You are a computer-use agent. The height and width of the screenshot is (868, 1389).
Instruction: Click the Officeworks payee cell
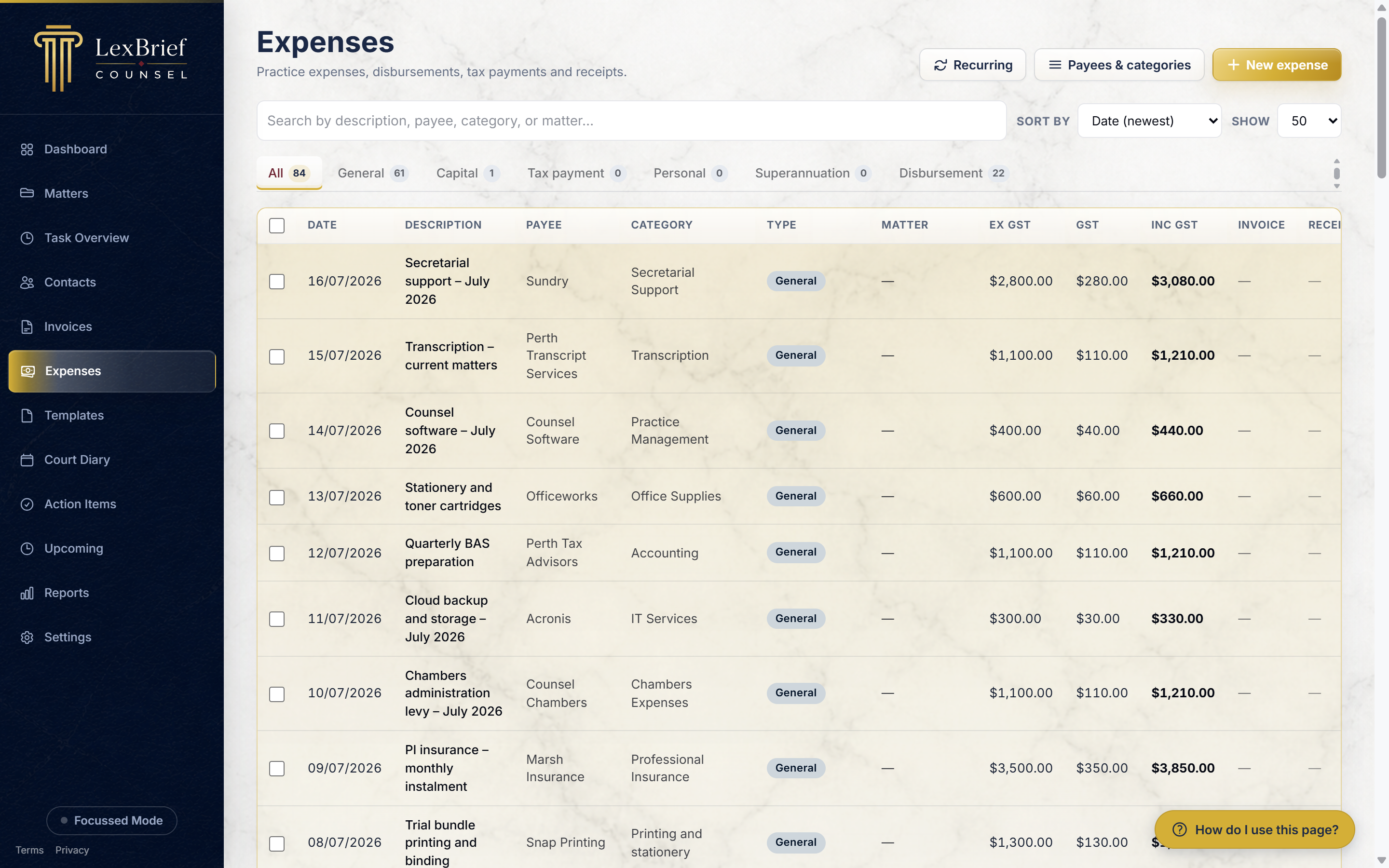click(561, 496)
